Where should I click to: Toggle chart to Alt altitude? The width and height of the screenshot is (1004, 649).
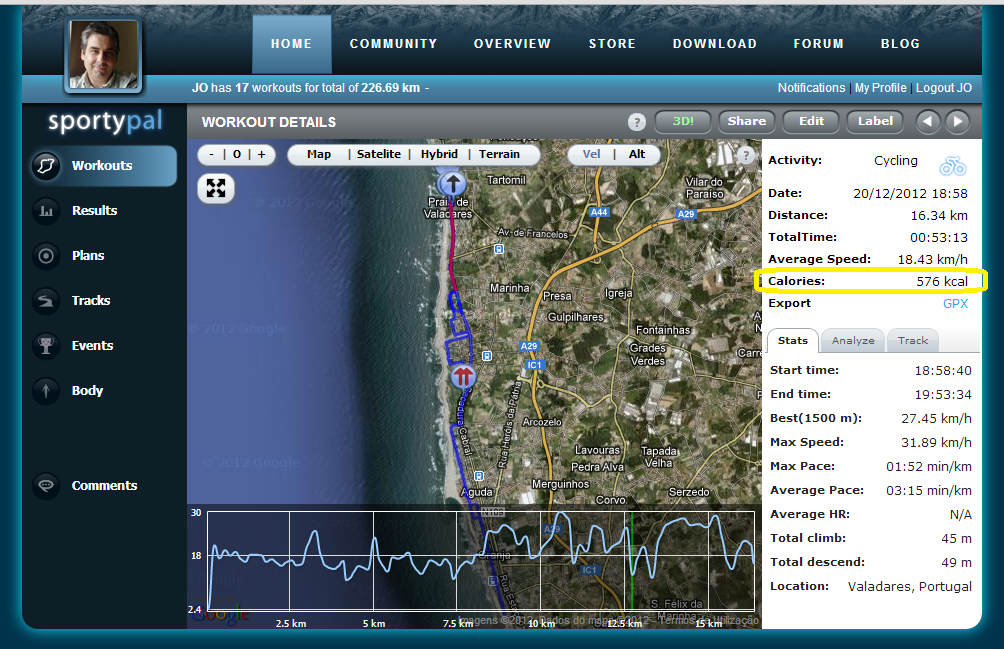(x=637, y=154)
